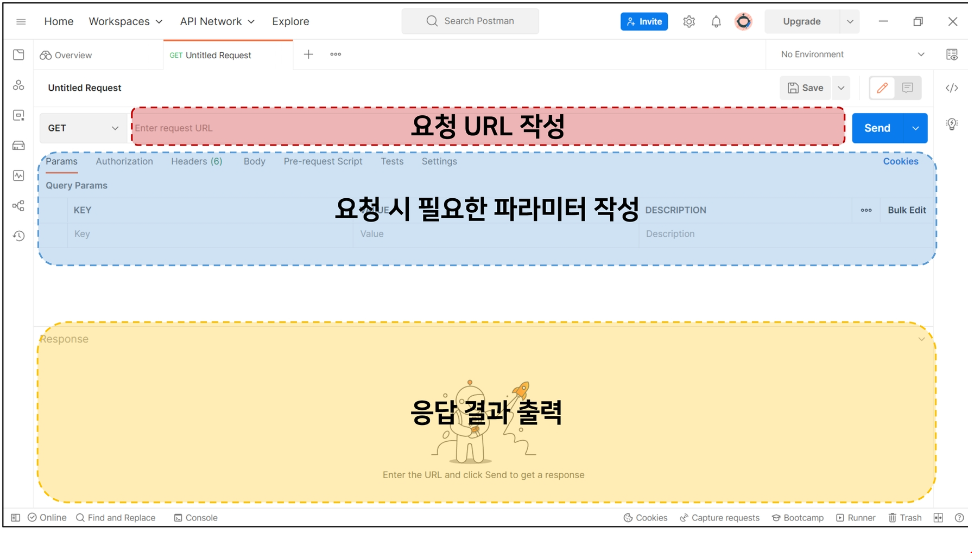Open the Runner in status bar
The image size is (972, 553).
[x=855, y=518]
